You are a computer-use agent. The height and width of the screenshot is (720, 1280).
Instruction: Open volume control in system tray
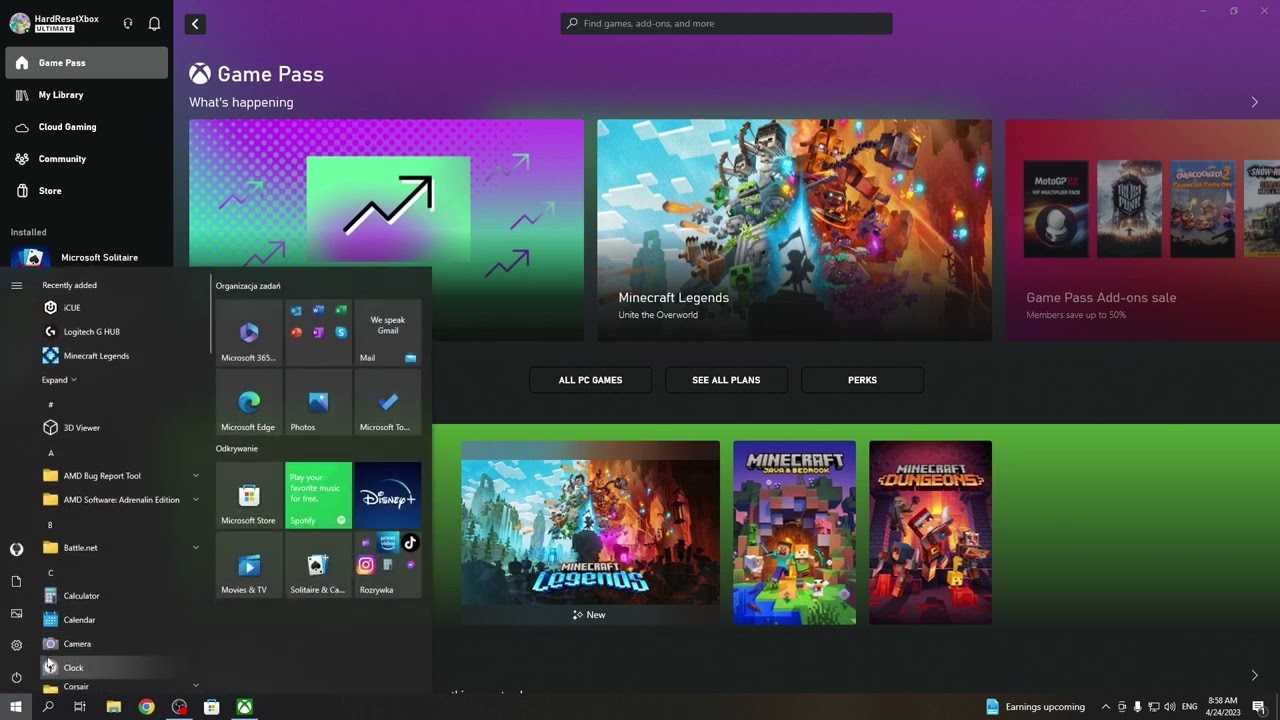[x=1170, y=707]
